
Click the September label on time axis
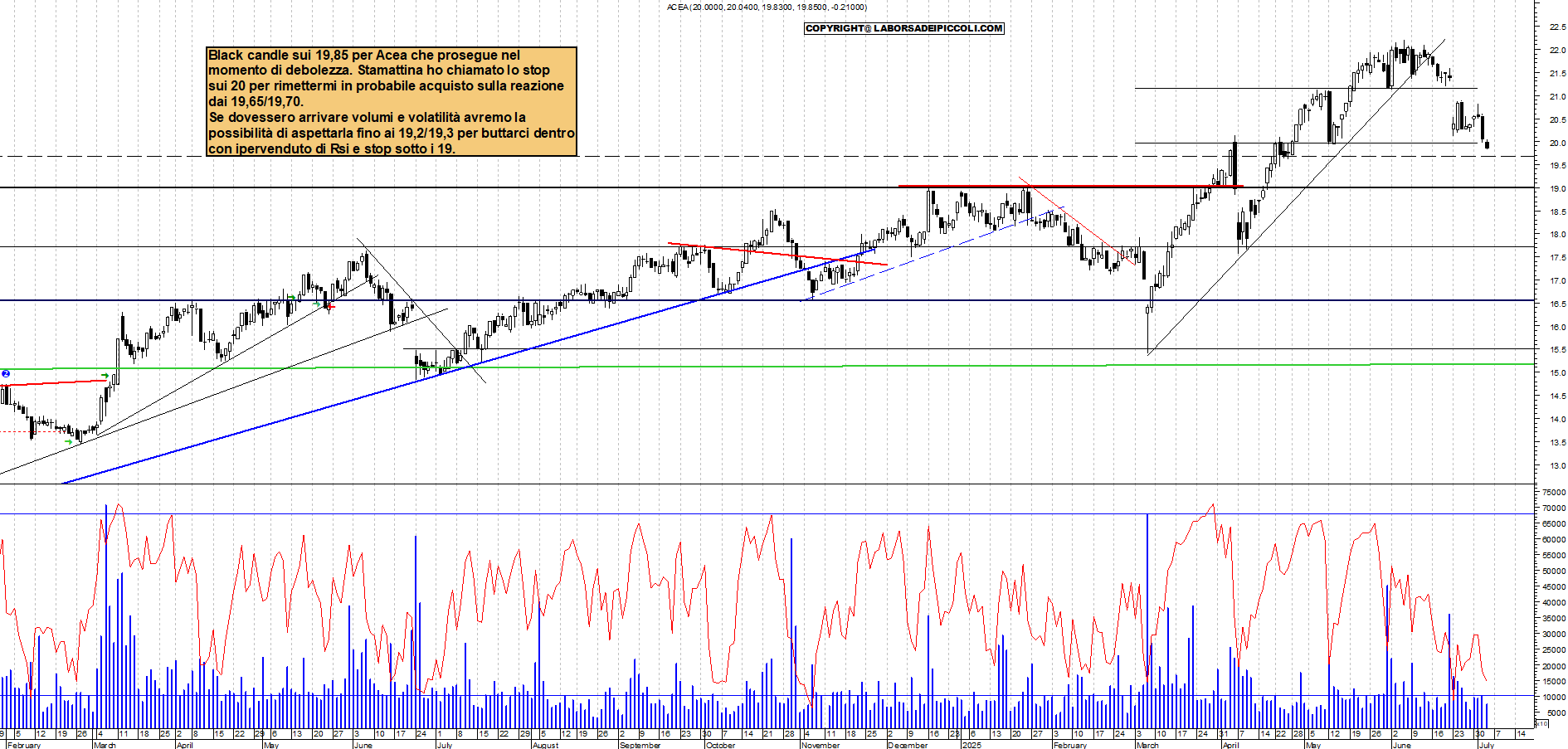pos(640,745)
